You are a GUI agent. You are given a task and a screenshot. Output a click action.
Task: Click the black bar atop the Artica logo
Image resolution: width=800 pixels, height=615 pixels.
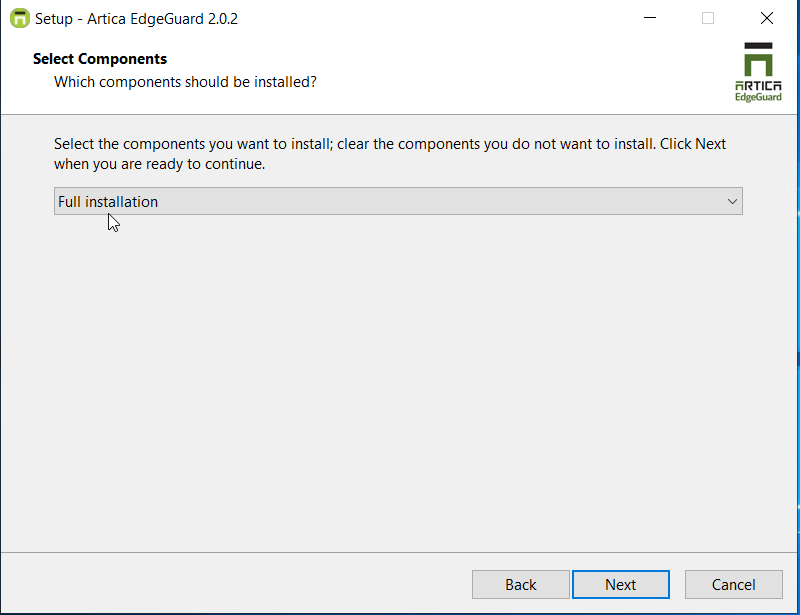click(x=758, y=46)
